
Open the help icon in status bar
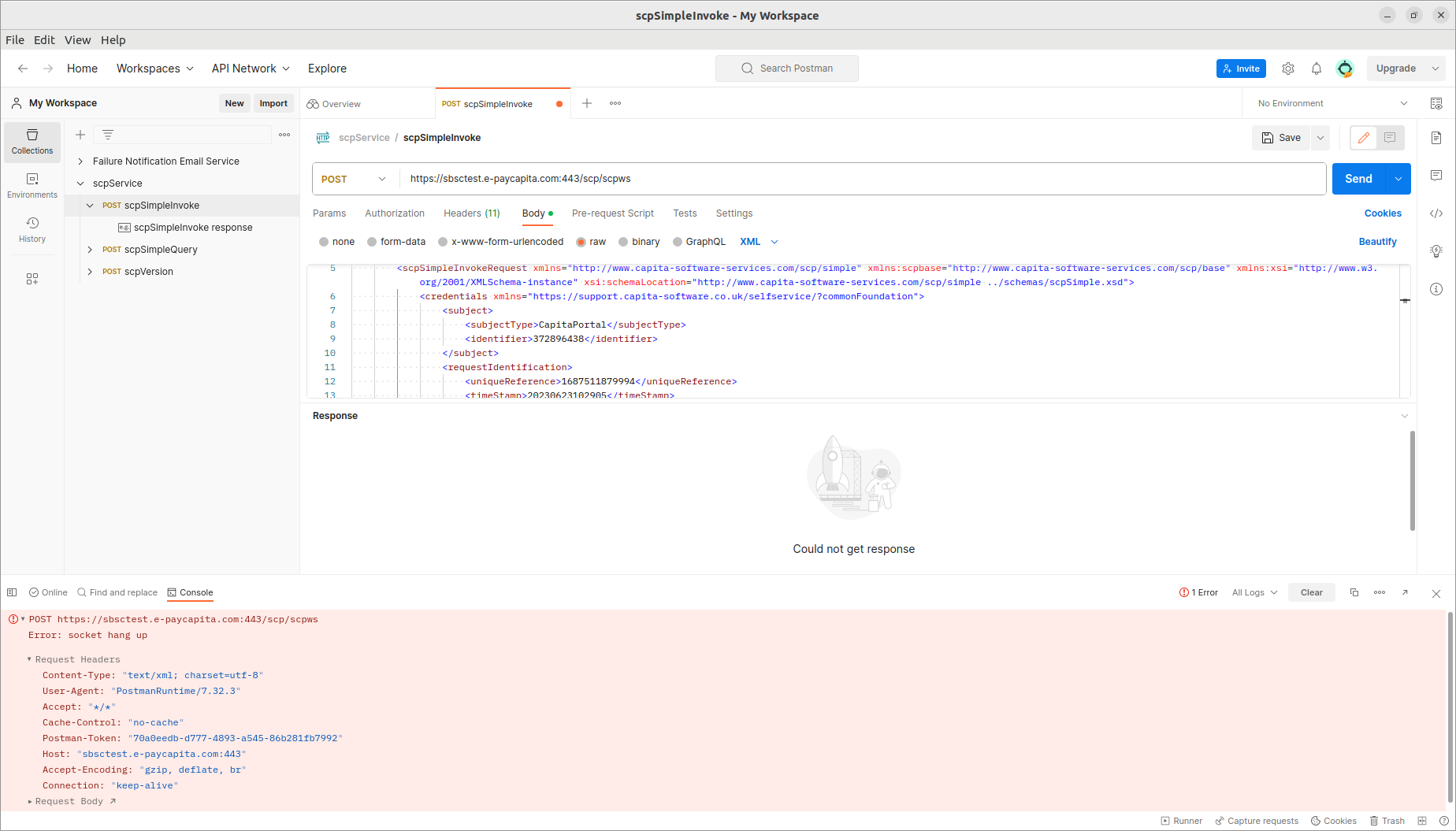[1444, 821]
